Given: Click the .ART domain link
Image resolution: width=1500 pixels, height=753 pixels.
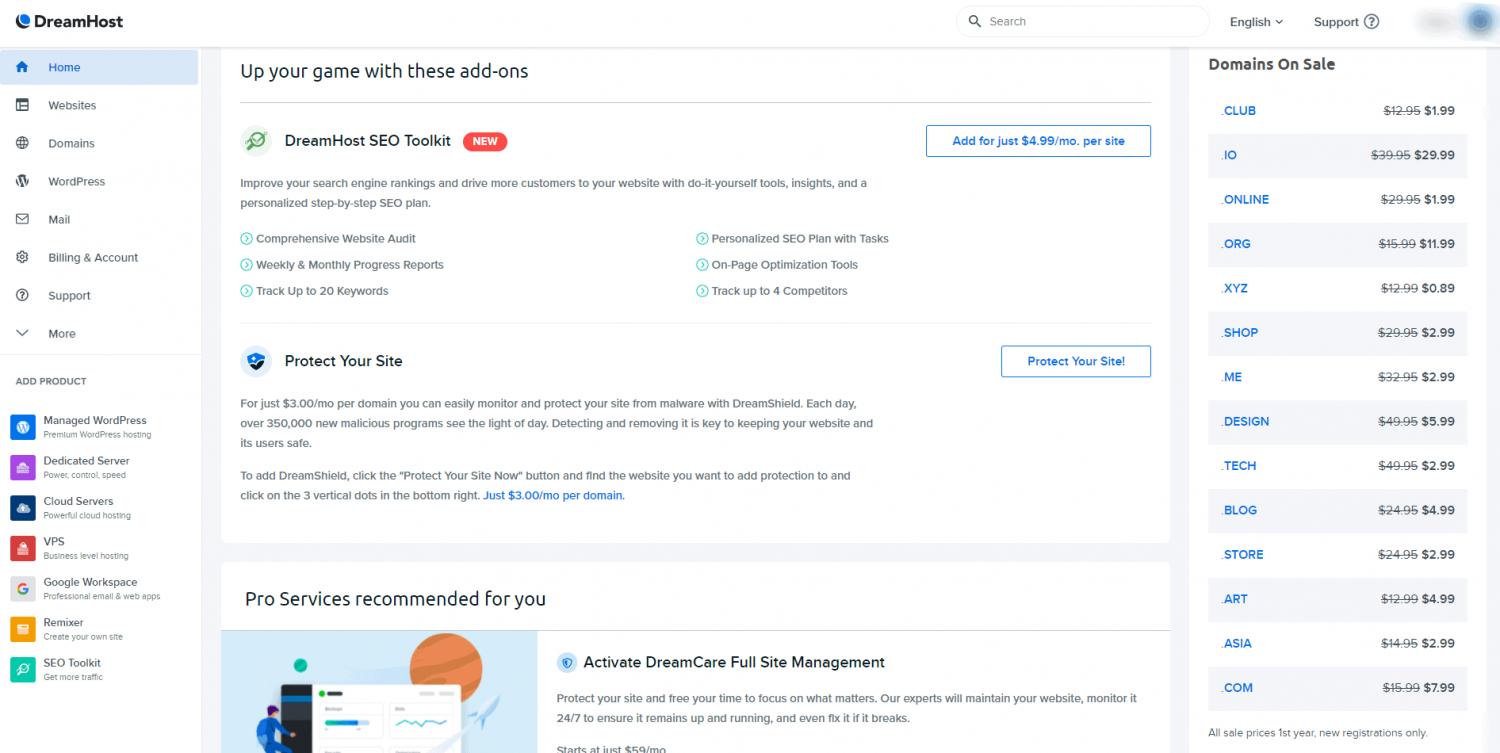Looking at the screenshot, I should tap(1234, 599).
